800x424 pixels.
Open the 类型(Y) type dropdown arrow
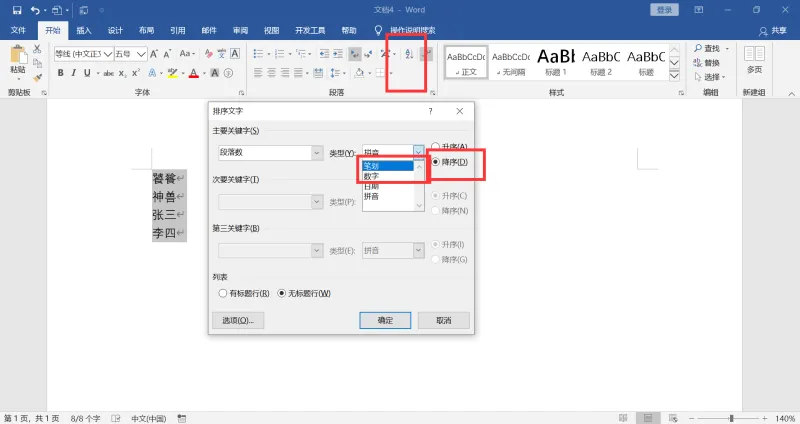(x=418, y=152)
